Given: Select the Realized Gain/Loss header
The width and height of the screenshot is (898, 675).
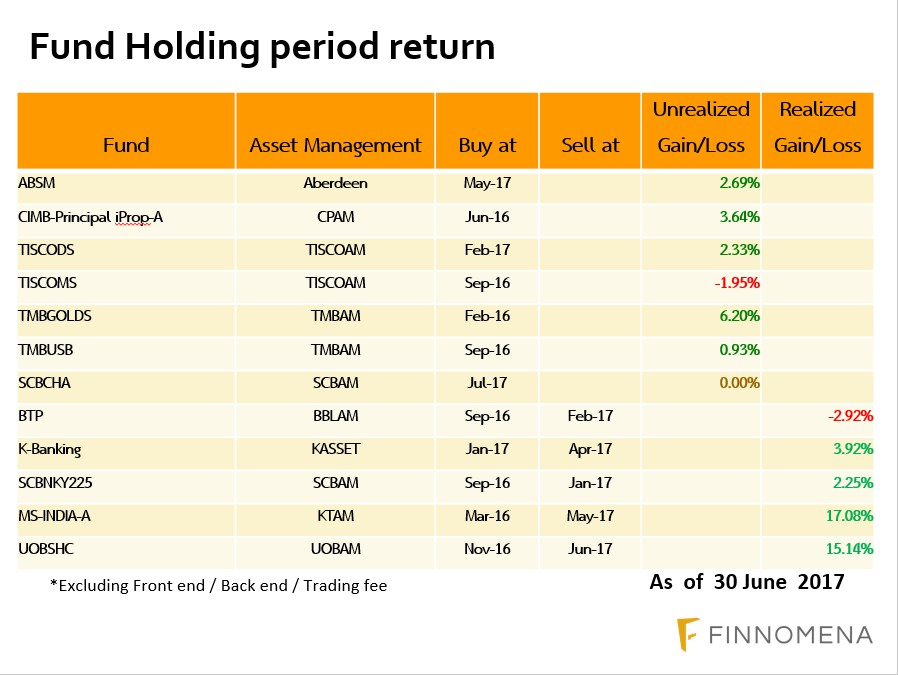Looking at the screenshot, I should (x=817, y=127).
